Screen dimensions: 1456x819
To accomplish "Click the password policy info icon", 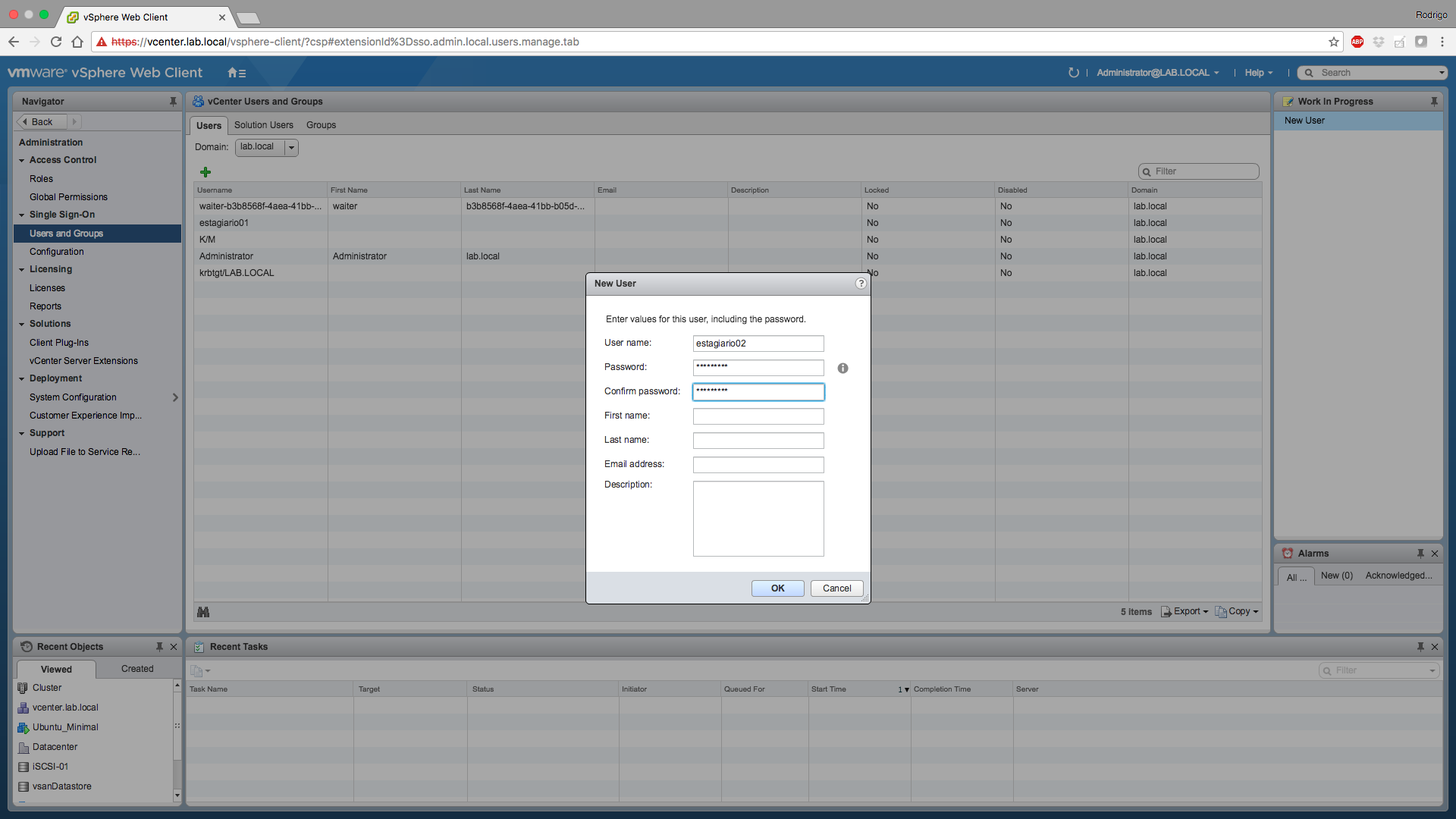I will click(x=843, y=369).
